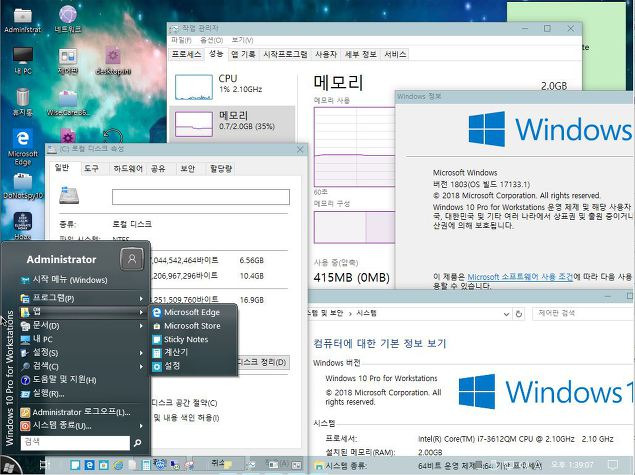Click the Administrator user picture in start menu

point(132,259)
